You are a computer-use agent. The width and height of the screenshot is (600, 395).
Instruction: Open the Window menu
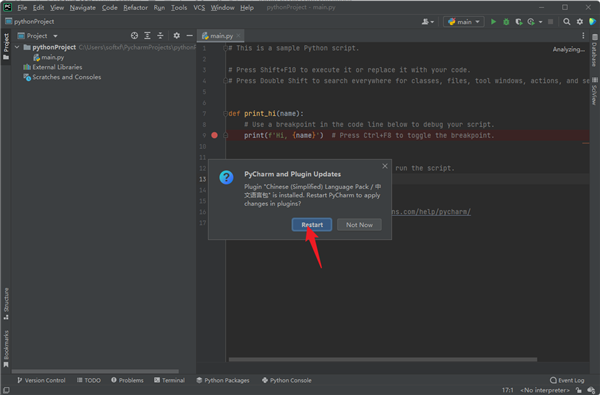[222, 8]
